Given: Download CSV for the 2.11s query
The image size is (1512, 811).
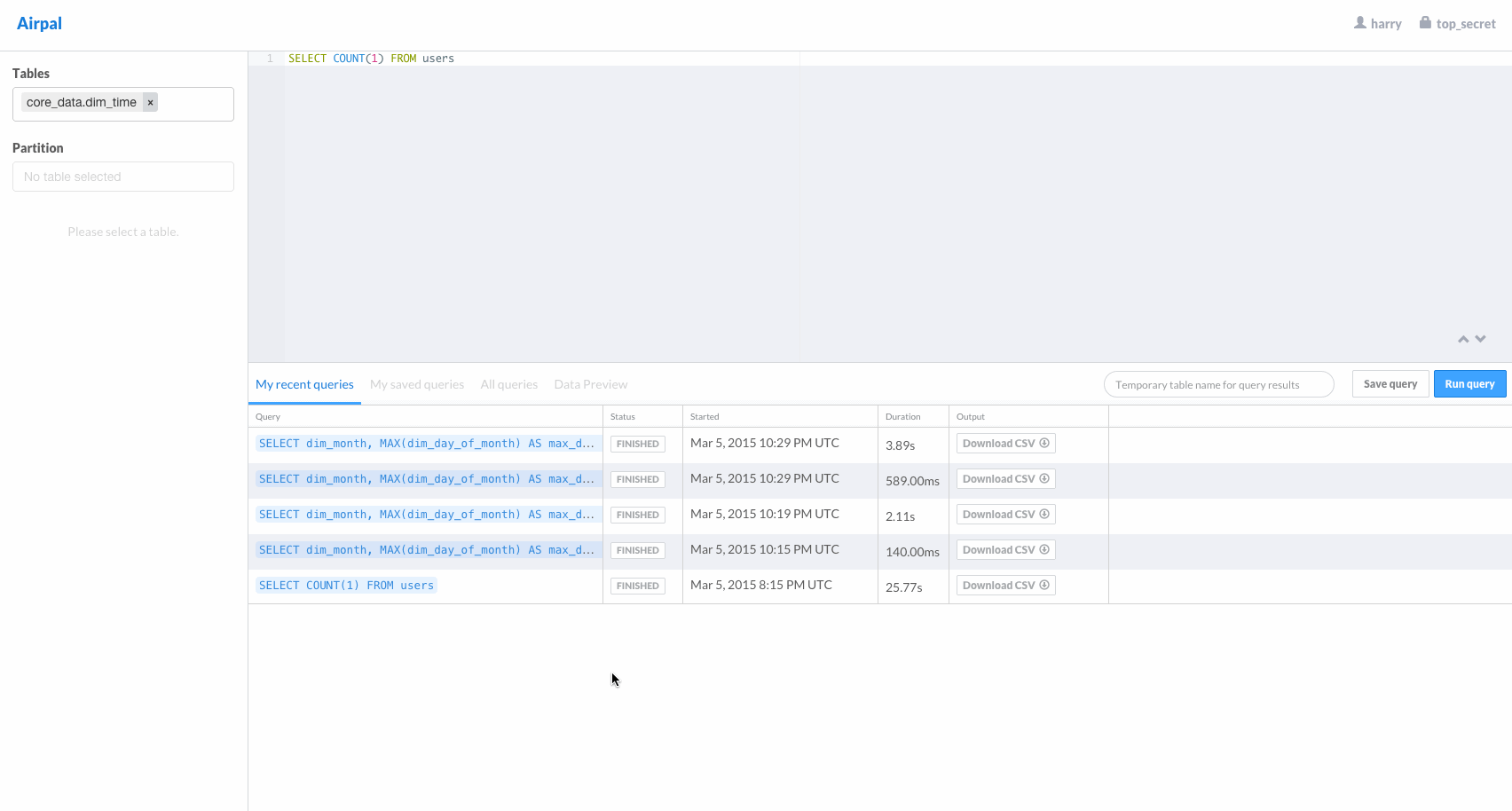Looking at the screenshot, I should click(x=1005, y=515).
